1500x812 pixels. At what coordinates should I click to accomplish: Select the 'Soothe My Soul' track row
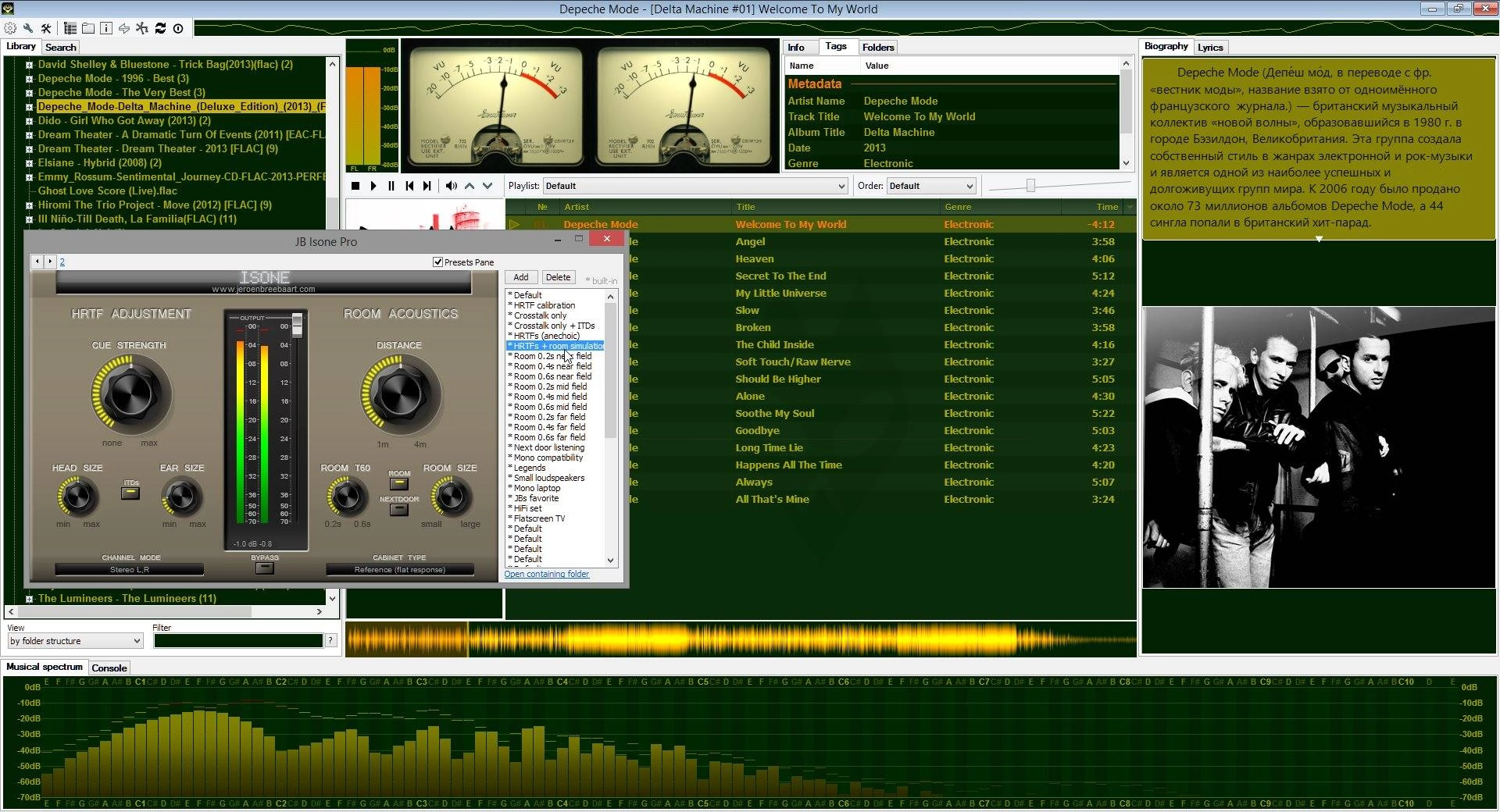[820, 414]
